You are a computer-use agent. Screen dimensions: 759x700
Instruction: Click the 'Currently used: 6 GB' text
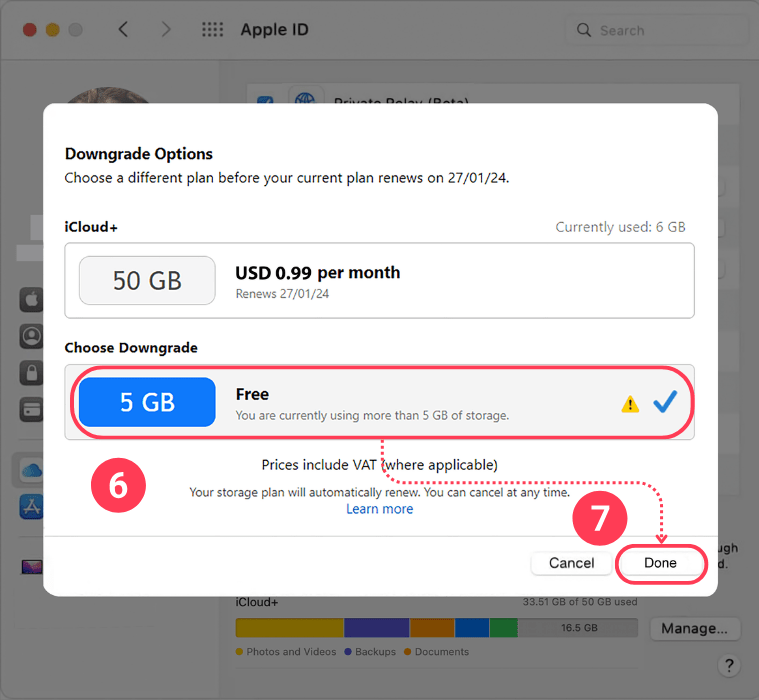[620, 227]
